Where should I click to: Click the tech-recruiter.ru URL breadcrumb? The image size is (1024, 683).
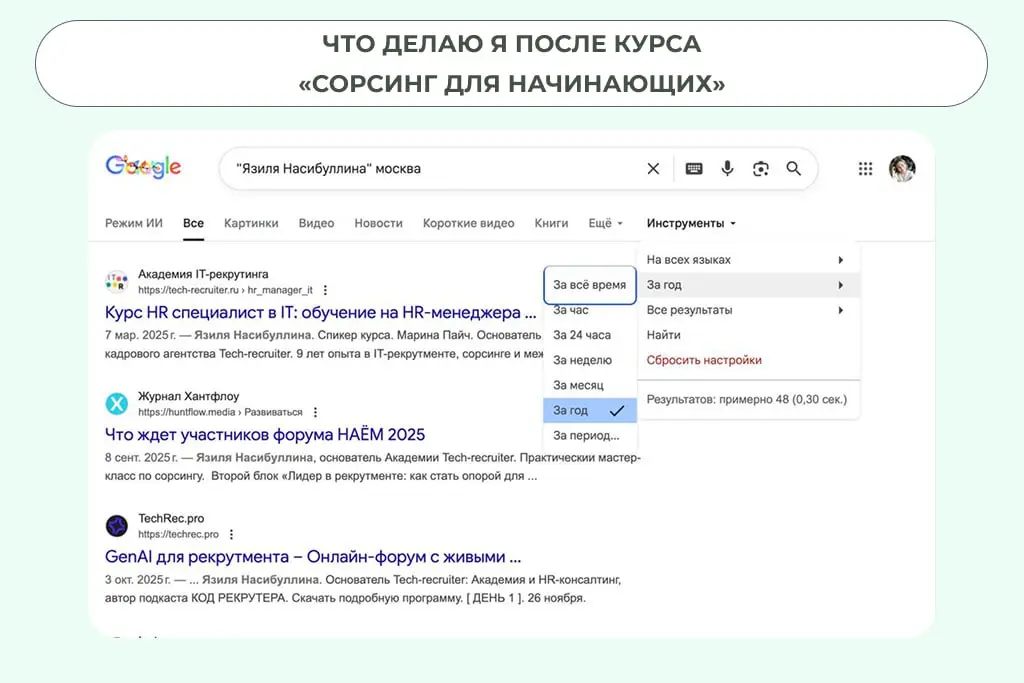(225, 290)
